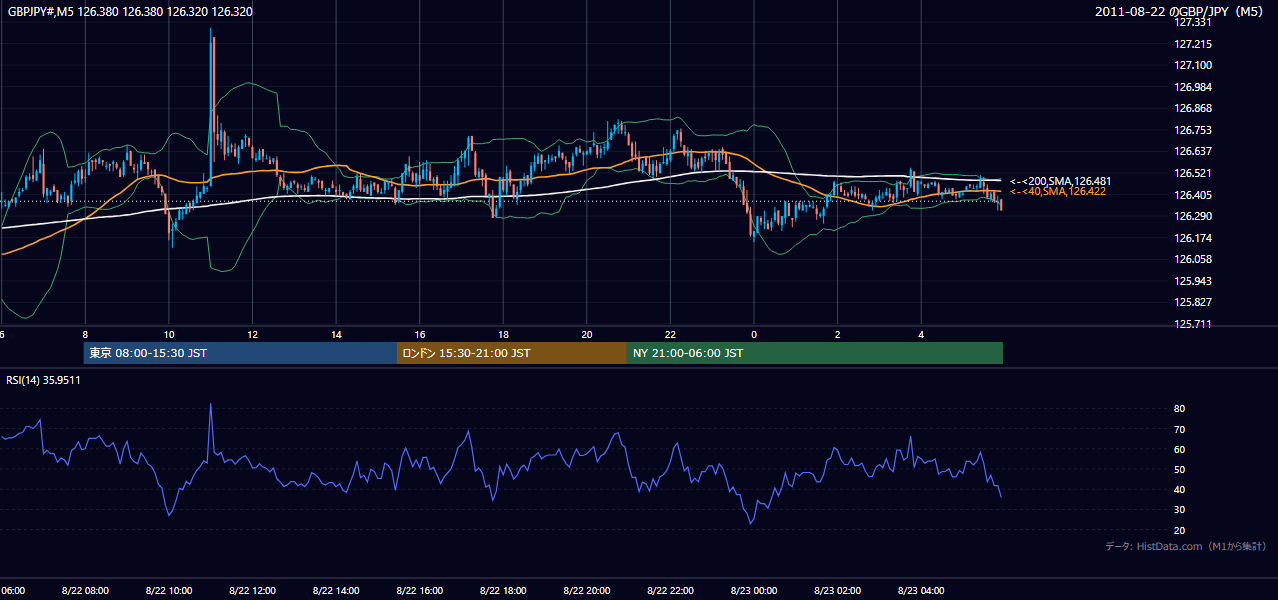
Task: Click price level 126.521 on the axis
Action: click(x=1192, y=173)
